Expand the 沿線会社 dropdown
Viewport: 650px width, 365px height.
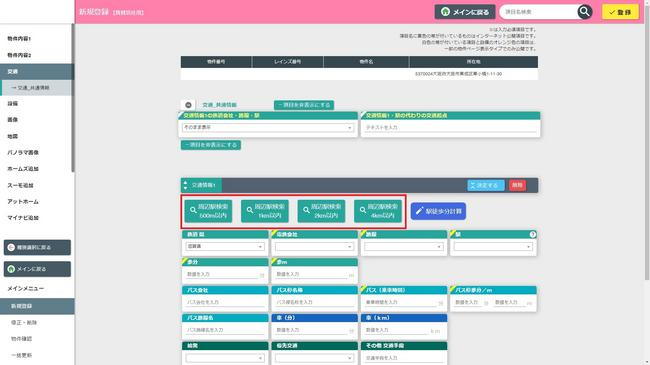point(314,247)
